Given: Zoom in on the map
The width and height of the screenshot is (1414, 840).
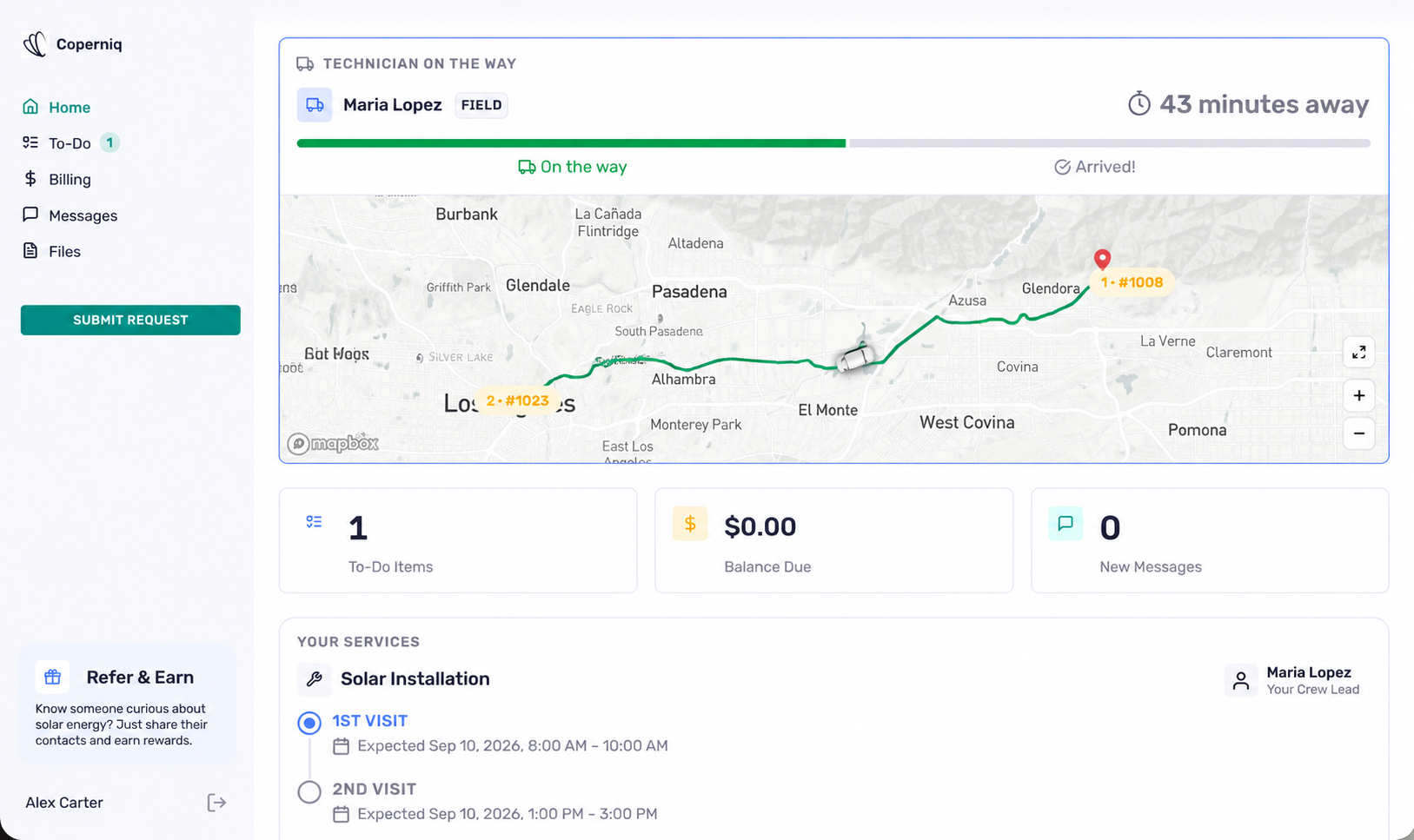Looking at the screenshot, I should pos(1359,396).
